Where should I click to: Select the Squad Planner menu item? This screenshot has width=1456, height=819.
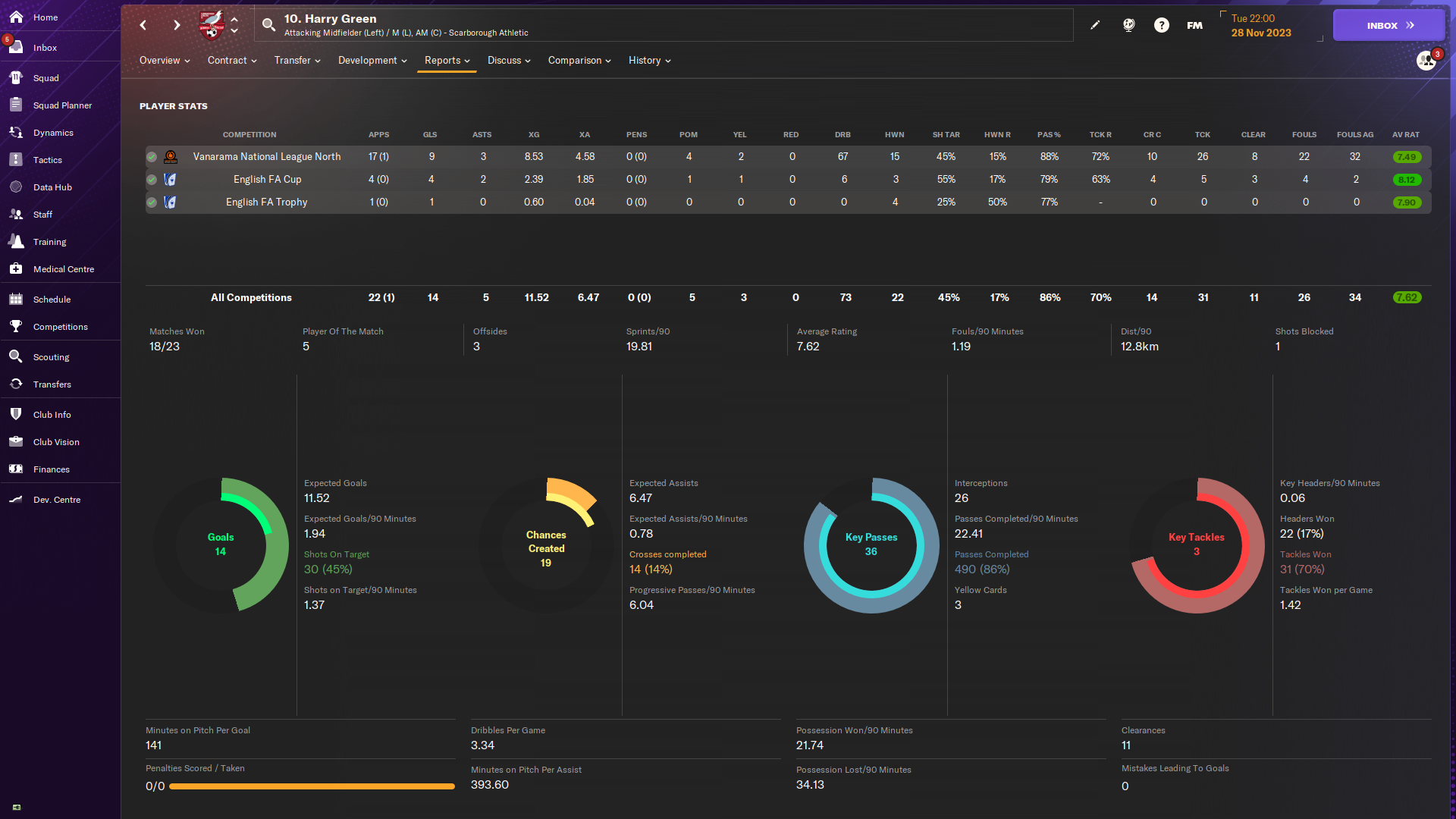coord(61,105)
